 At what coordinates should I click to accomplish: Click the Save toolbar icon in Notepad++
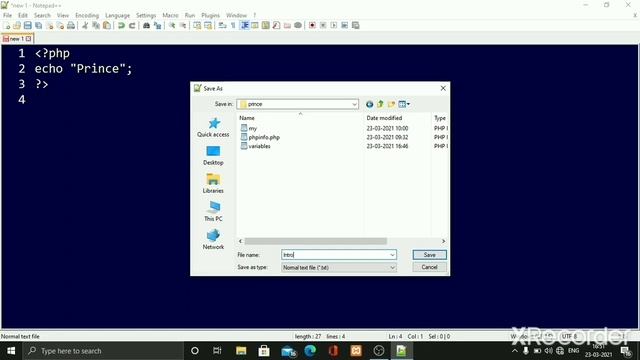tap(27, 25)
